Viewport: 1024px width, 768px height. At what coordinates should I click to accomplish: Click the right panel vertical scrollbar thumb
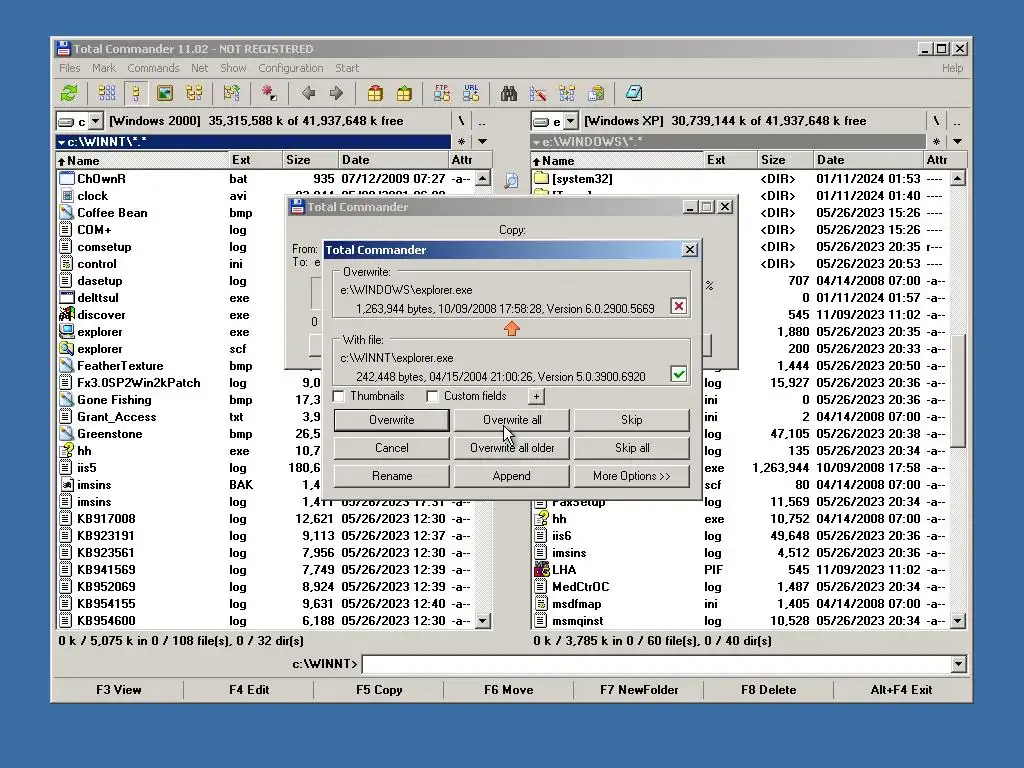(957, 391)
